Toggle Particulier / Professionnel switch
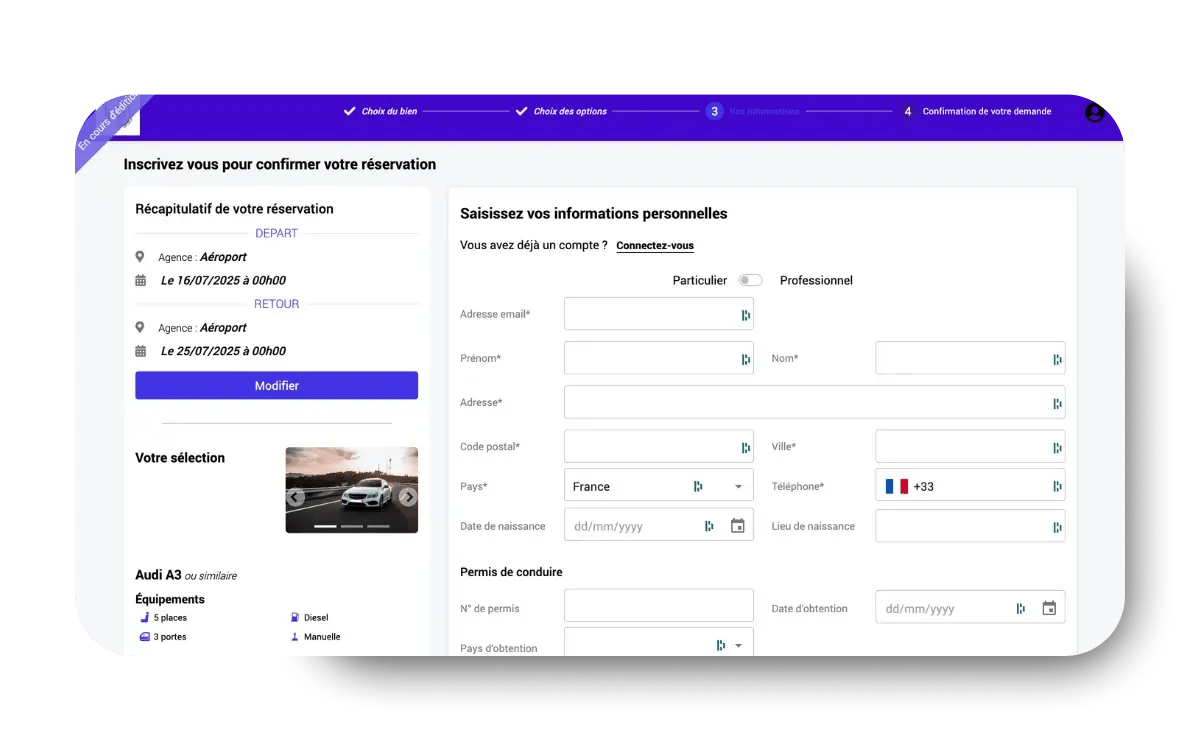 (x=750, y=281)
